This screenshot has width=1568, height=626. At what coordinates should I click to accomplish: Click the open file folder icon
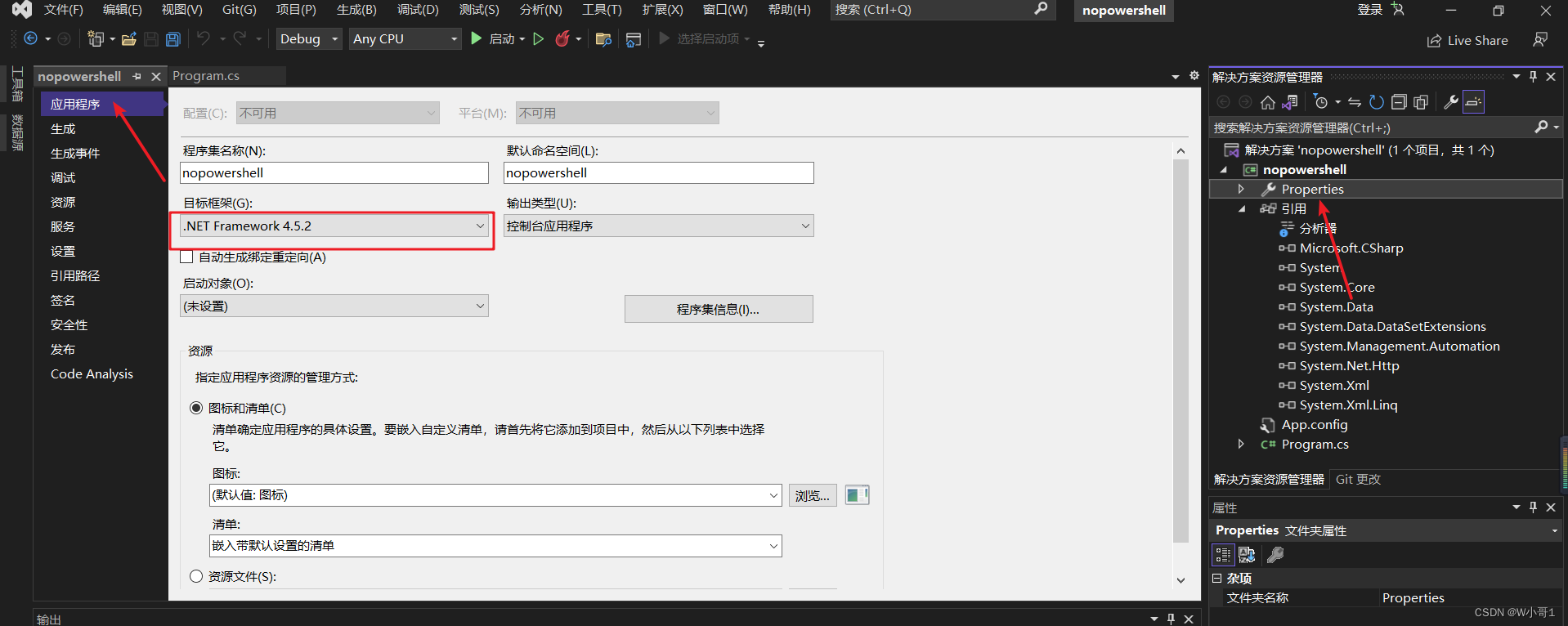(128, 38)
